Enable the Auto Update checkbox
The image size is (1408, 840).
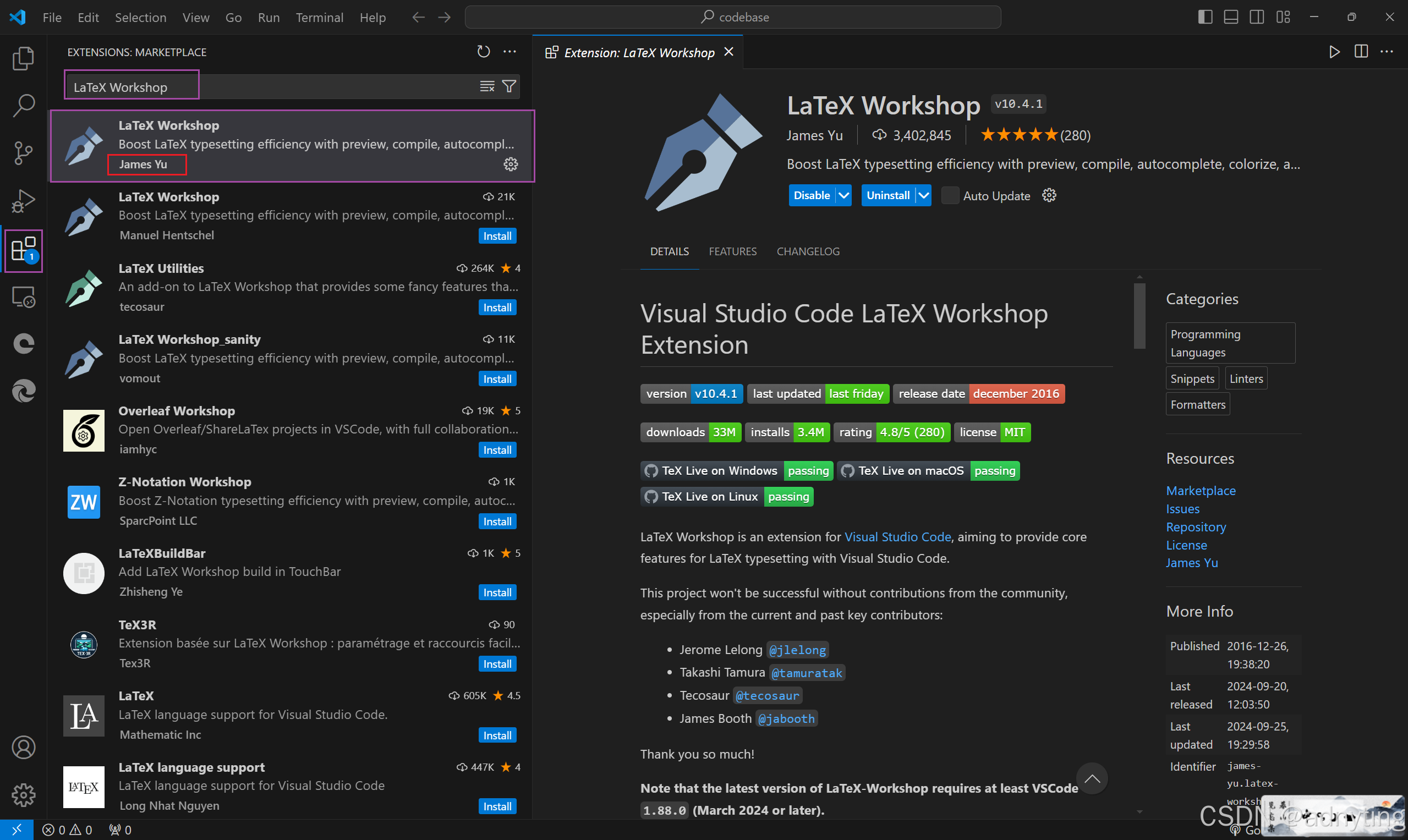(x=950, y=195)
